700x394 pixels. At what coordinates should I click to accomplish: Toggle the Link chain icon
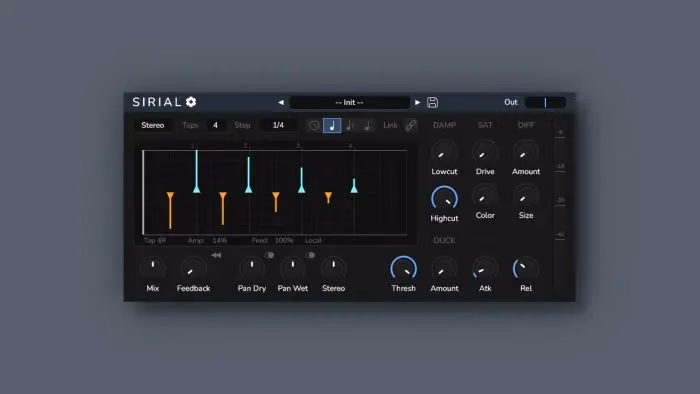point(410,125)
